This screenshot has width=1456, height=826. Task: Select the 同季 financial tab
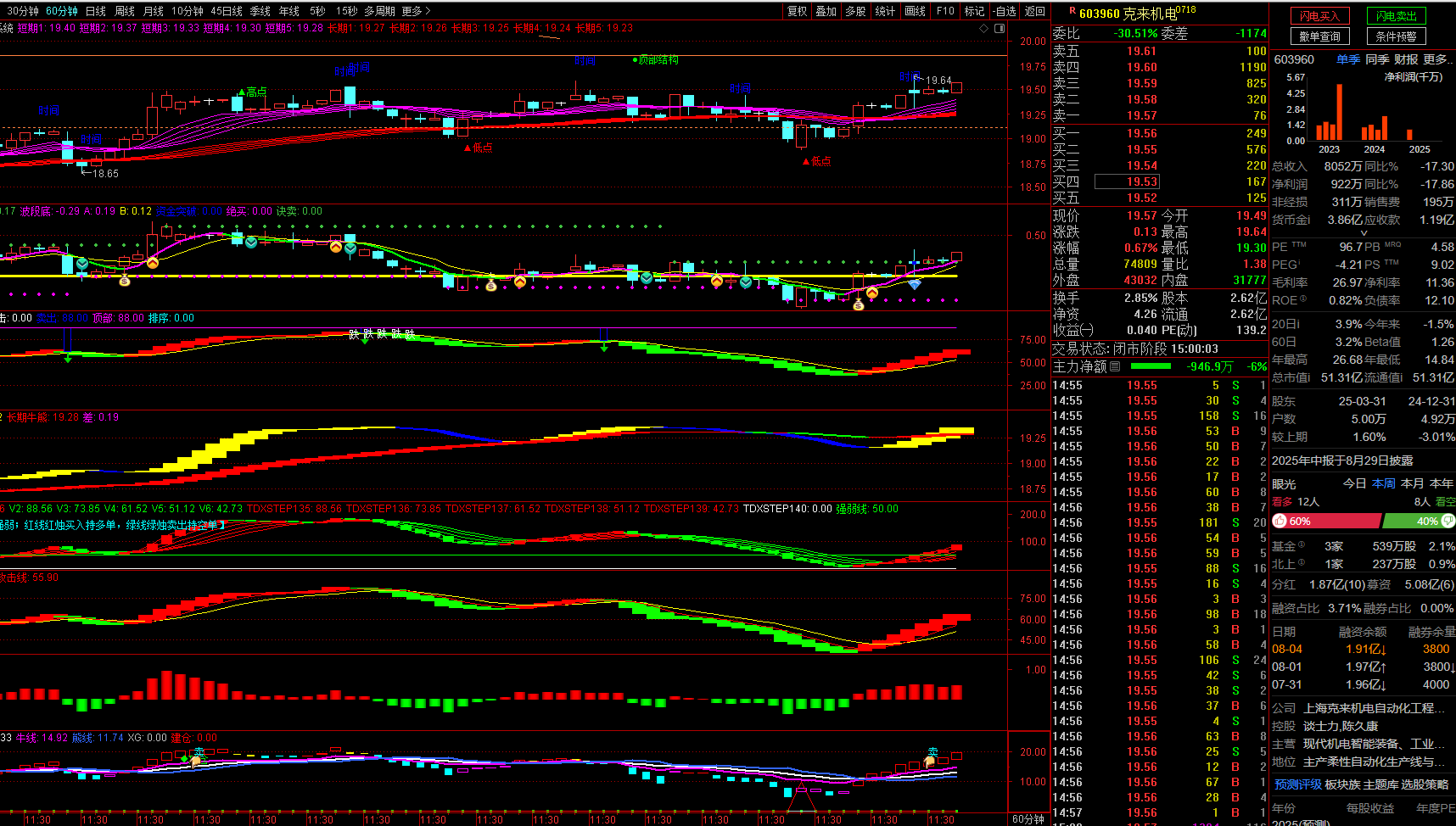[x=1377, y=59]
